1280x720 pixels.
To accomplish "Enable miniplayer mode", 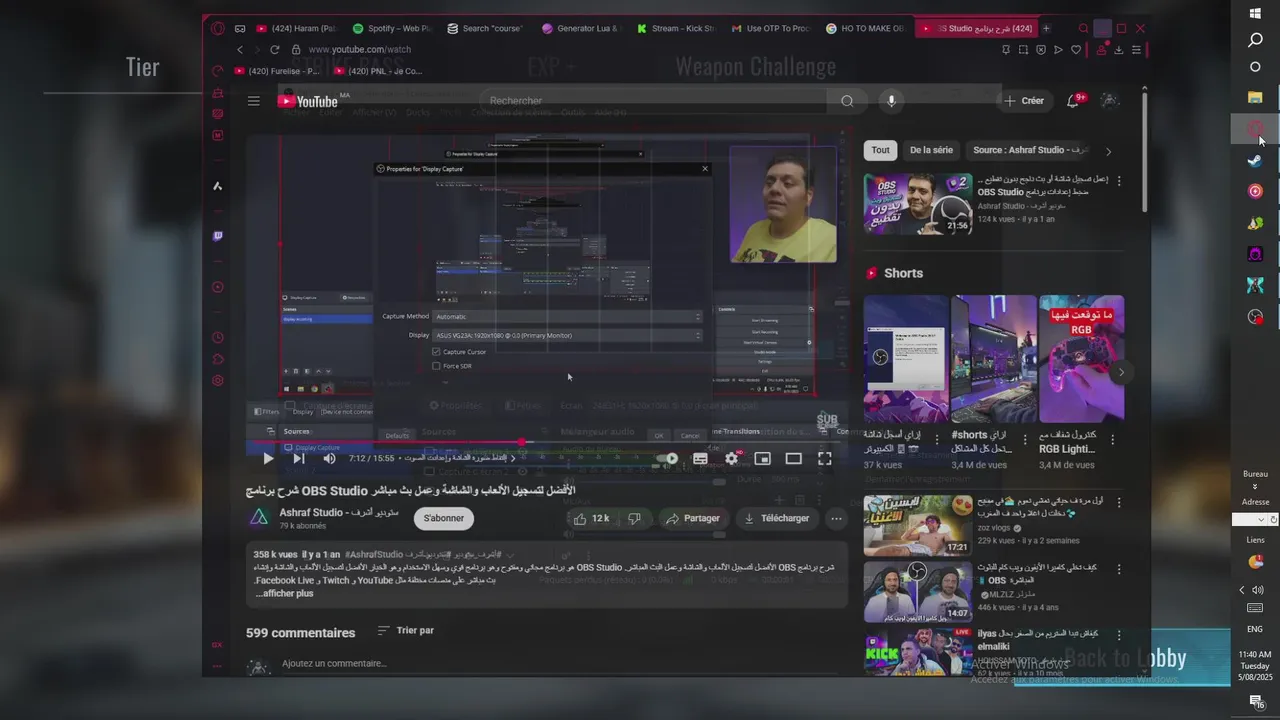I will point(763,459).
